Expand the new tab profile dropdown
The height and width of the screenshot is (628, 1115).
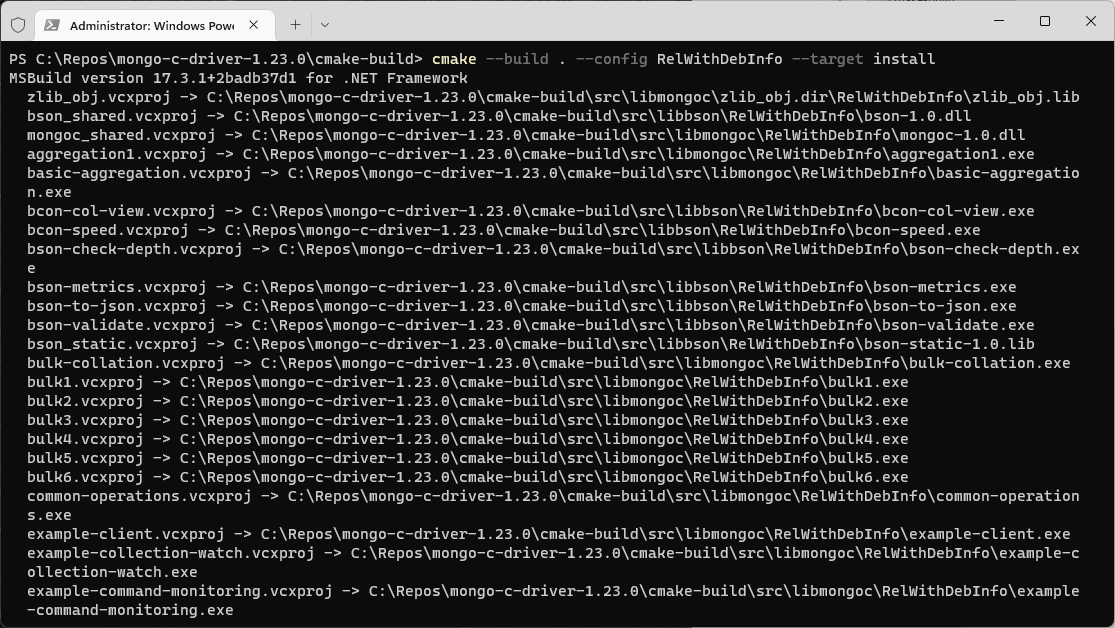pos(325,24)
